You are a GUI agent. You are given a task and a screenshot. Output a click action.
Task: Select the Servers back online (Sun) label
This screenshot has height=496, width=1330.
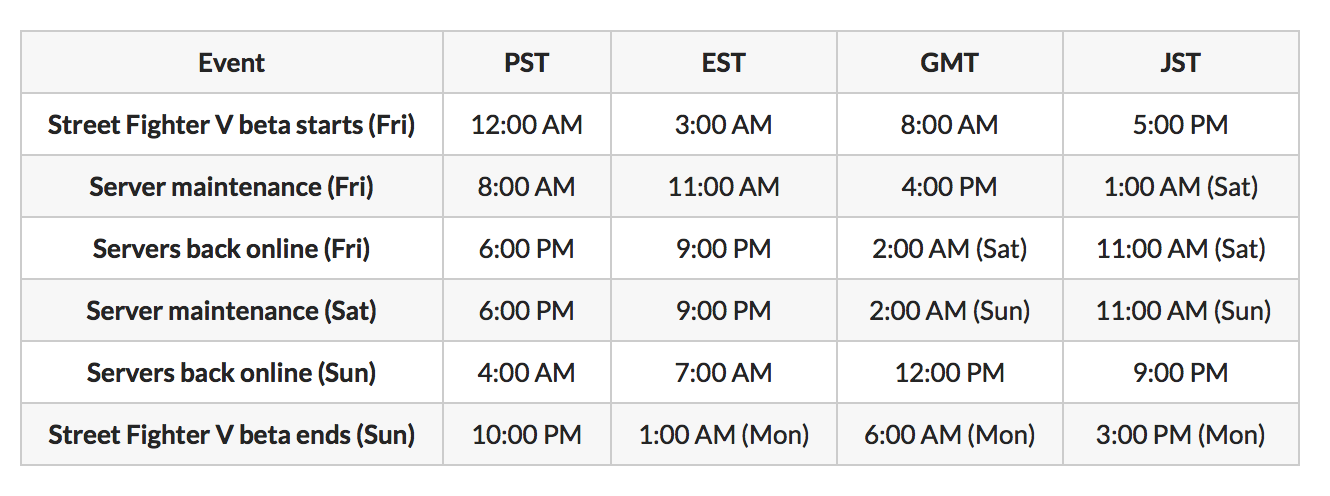(x=232, y=373)
